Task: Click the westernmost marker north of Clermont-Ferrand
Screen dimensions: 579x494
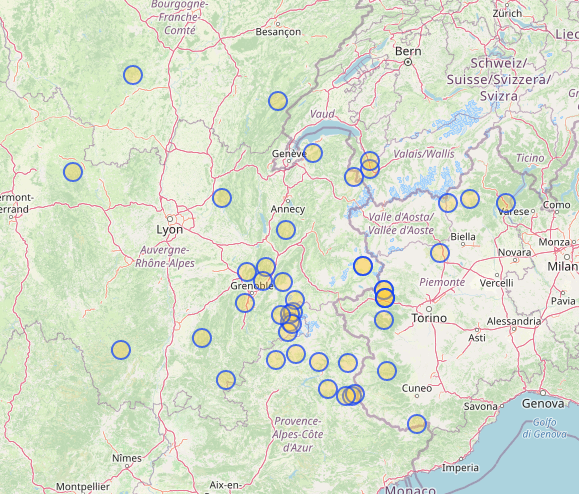Action: coord(73,172)
